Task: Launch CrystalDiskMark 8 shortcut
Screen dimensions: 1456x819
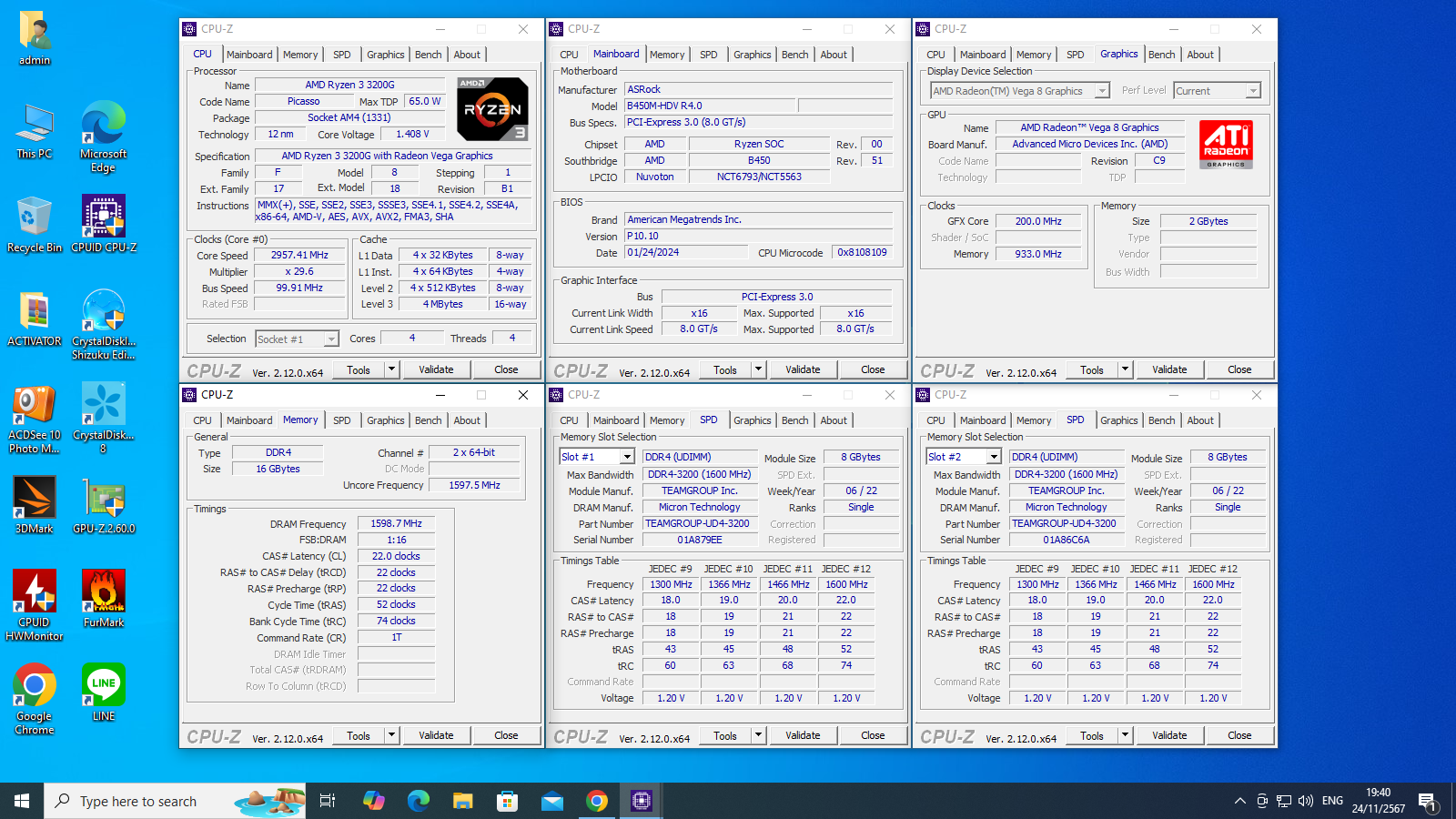Action: coord(104,419)
